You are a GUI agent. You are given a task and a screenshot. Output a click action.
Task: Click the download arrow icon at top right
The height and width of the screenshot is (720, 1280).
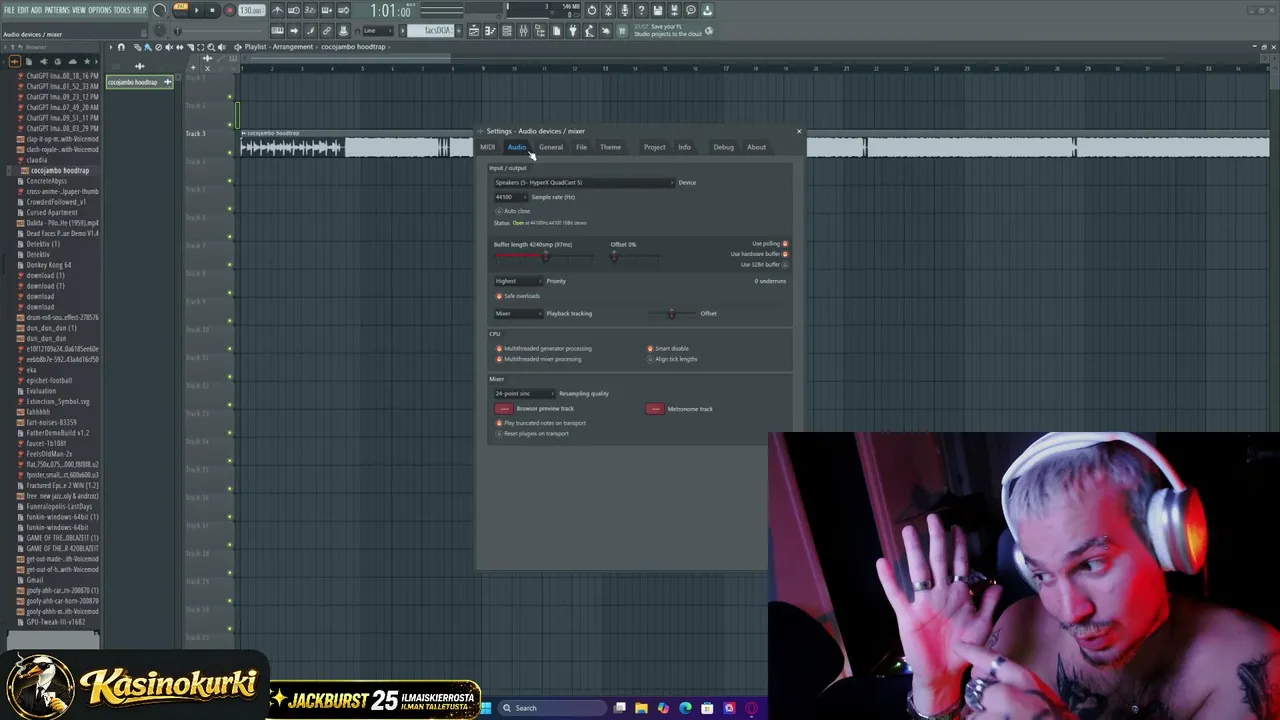tap(707, 10)
